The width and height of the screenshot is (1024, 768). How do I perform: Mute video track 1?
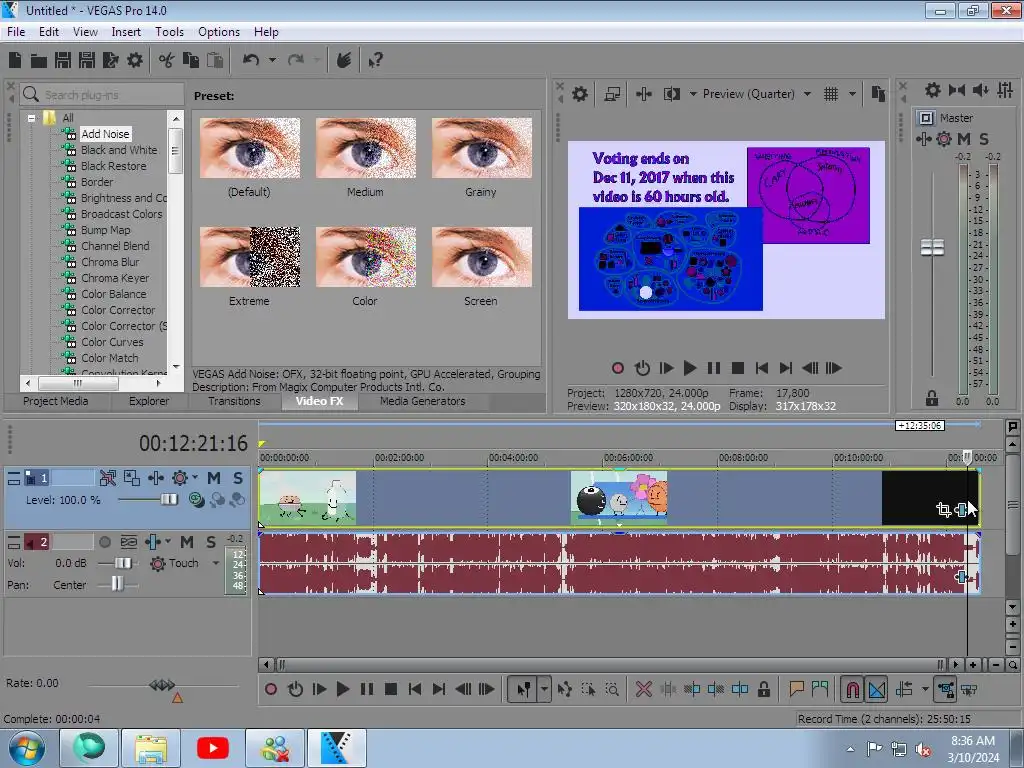(214, 478)
